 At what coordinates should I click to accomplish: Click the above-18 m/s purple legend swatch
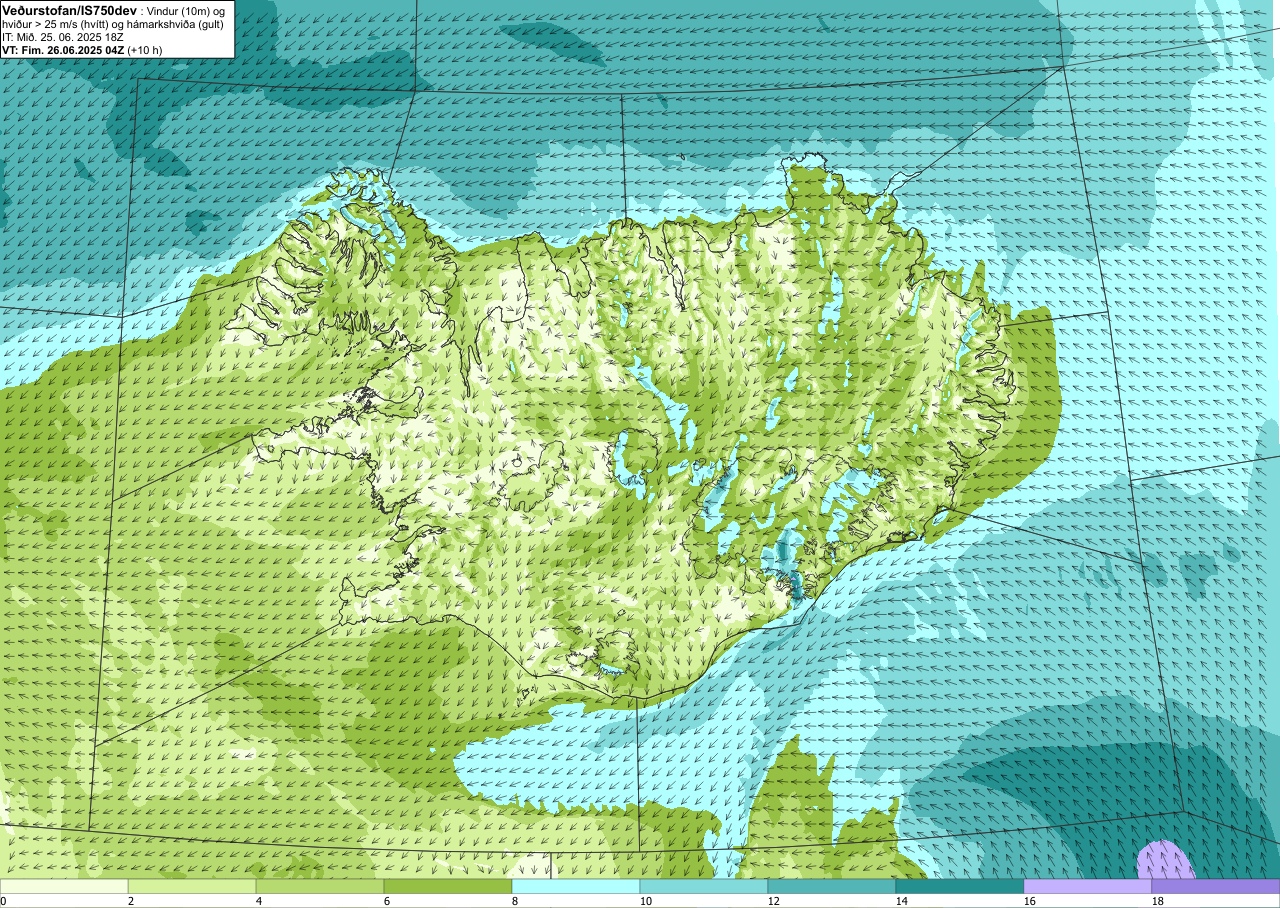[1215, 886]
